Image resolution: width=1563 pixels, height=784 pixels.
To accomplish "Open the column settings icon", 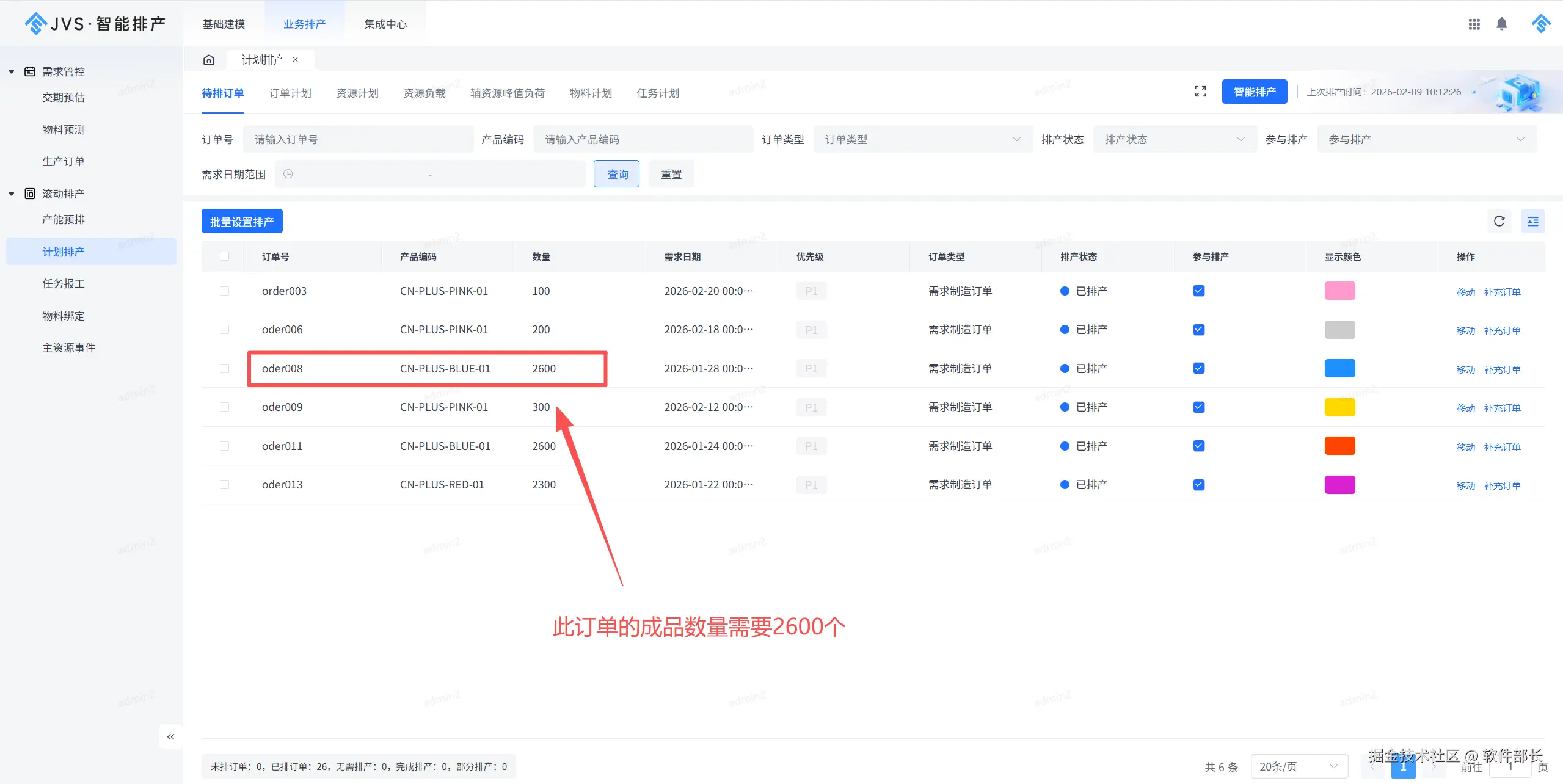I will click(1532, 221).
